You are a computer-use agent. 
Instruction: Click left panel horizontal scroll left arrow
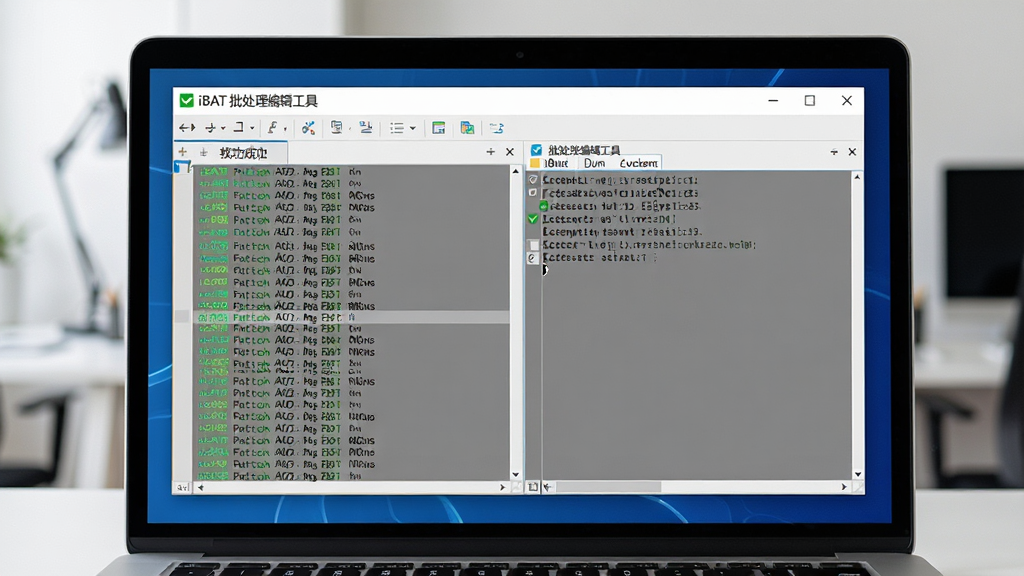coord(200,487)
